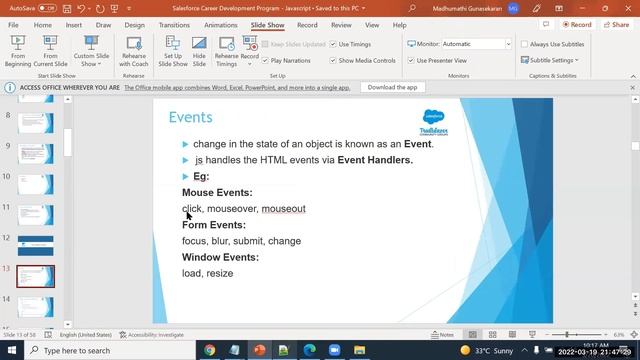640x360 pixels.
Task: Open Custom Slide Show menu
Action: tap(91, 51)
